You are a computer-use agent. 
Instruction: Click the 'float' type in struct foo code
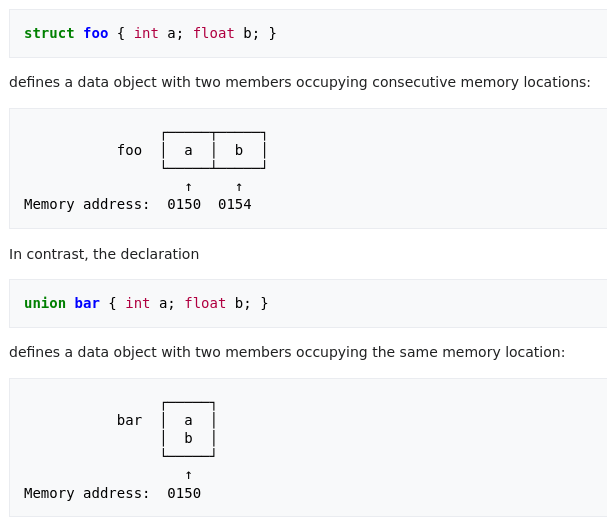point(214,33)
